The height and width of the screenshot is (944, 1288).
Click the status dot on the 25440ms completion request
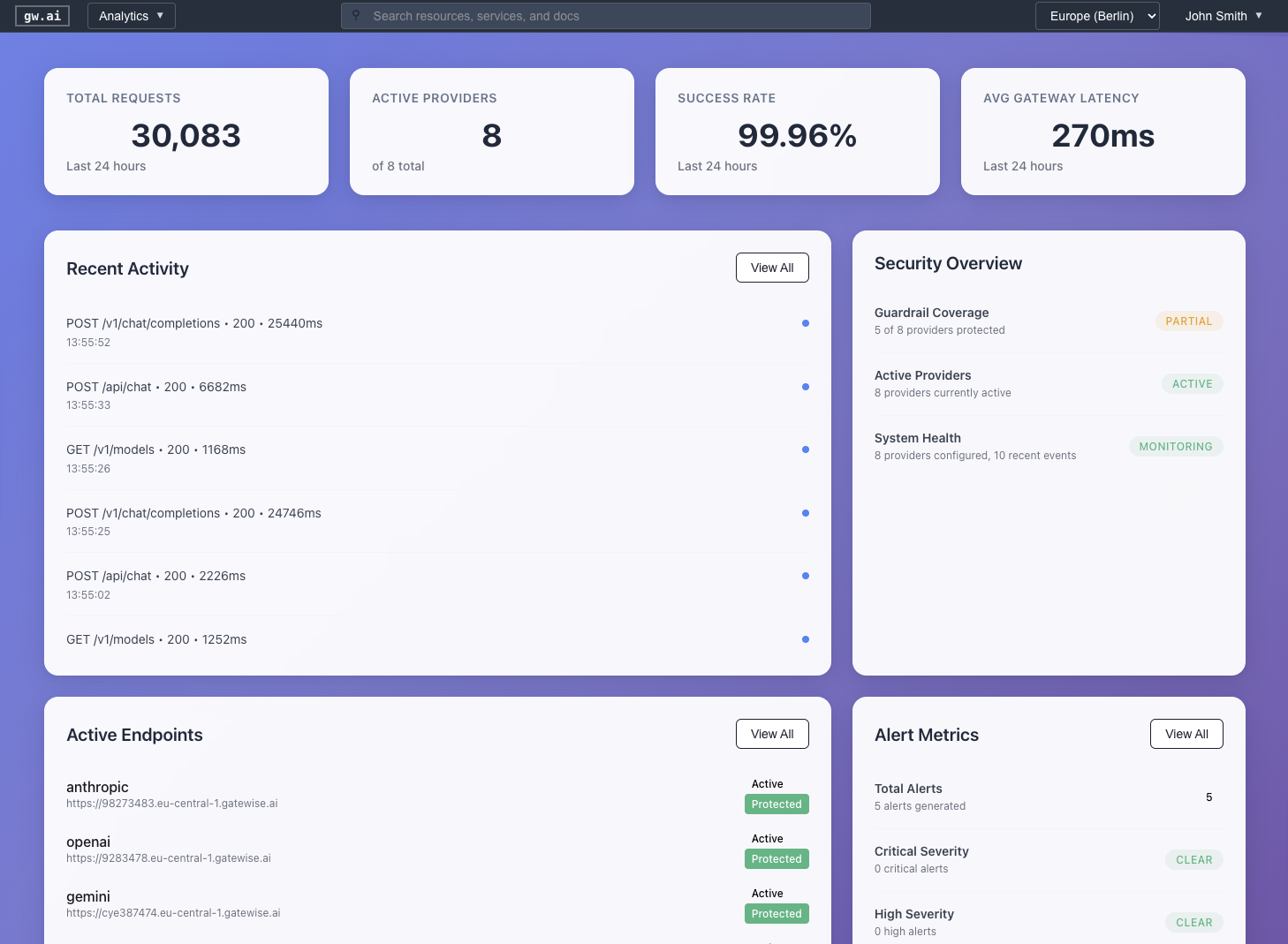coord(805,323)
